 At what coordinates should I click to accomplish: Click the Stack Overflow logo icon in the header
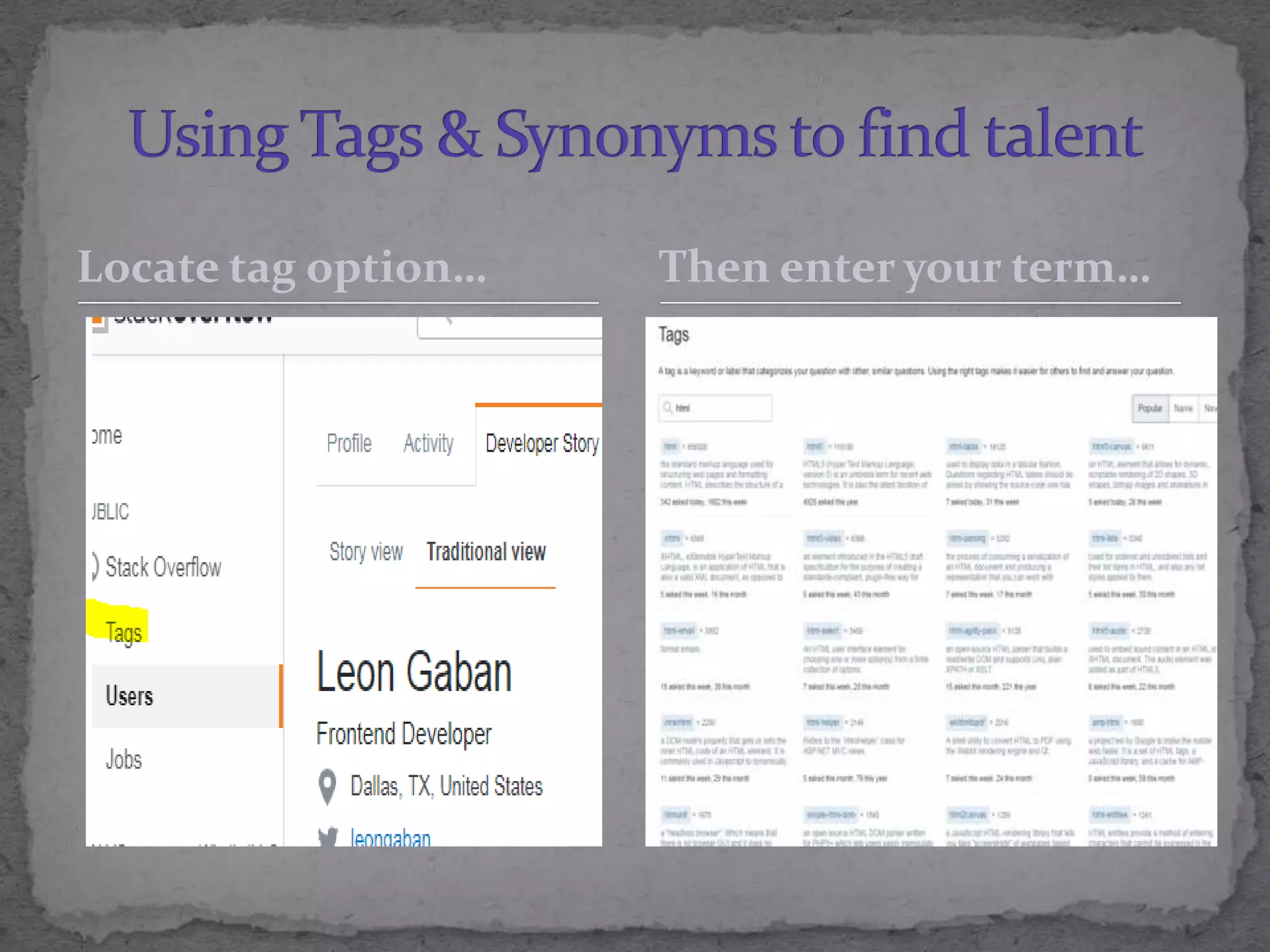click(99, 324)
